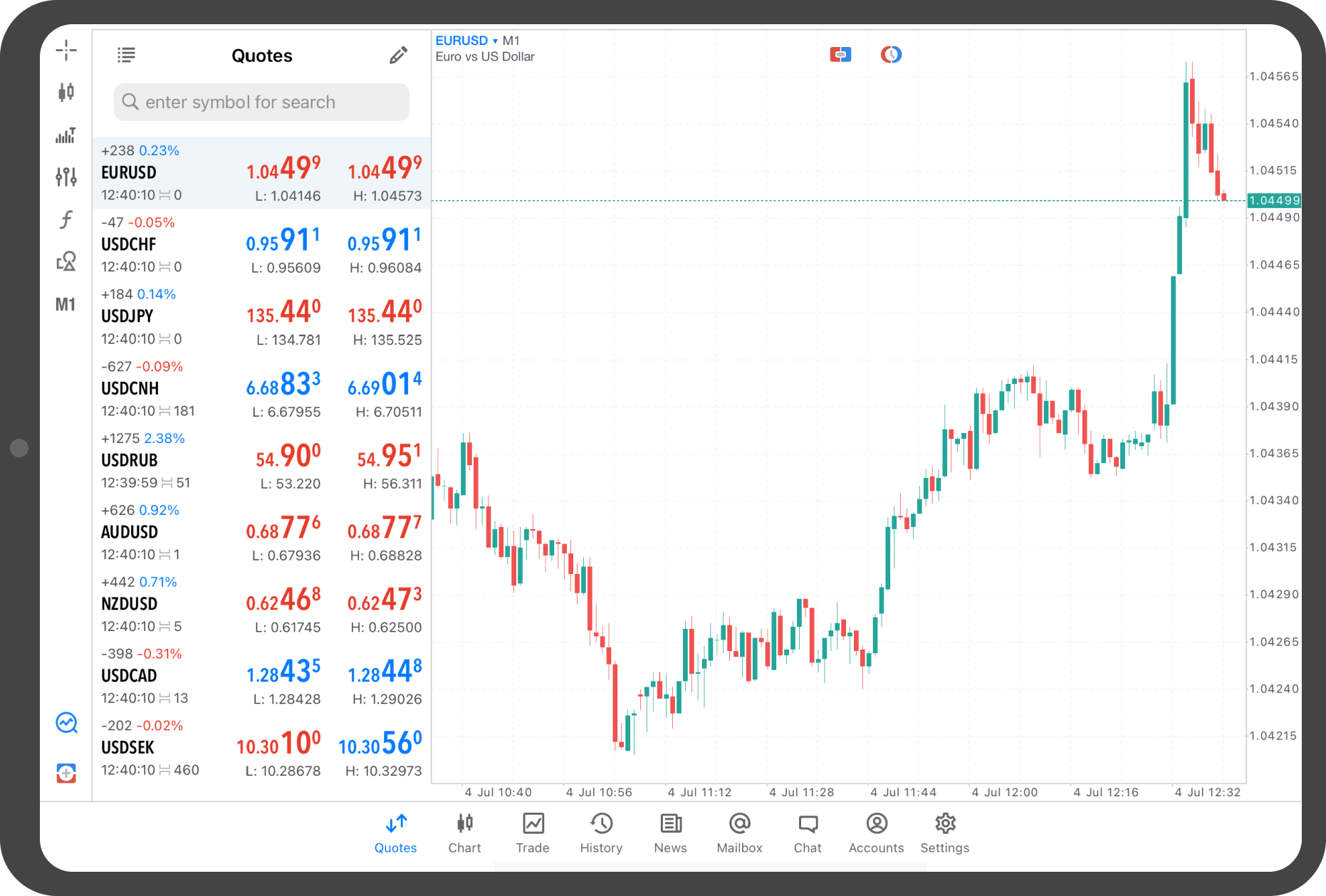Open the Settings tab
Screen dimensions: 1326x896
pyautogui.click(x=944, y=833)
